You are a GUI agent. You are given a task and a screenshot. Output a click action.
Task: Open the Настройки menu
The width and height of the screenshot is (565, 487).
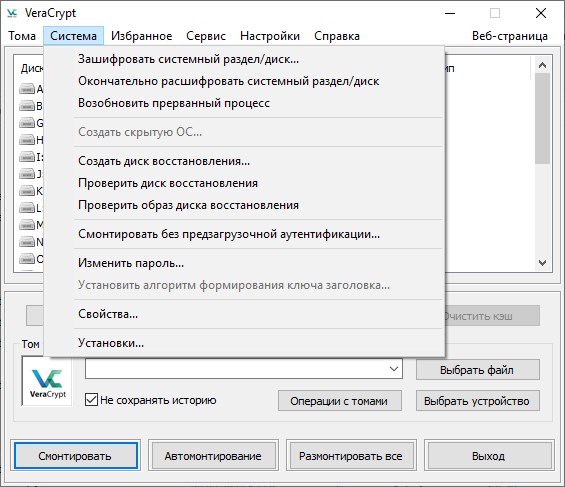pyautogui.click(x=270, y=36)
